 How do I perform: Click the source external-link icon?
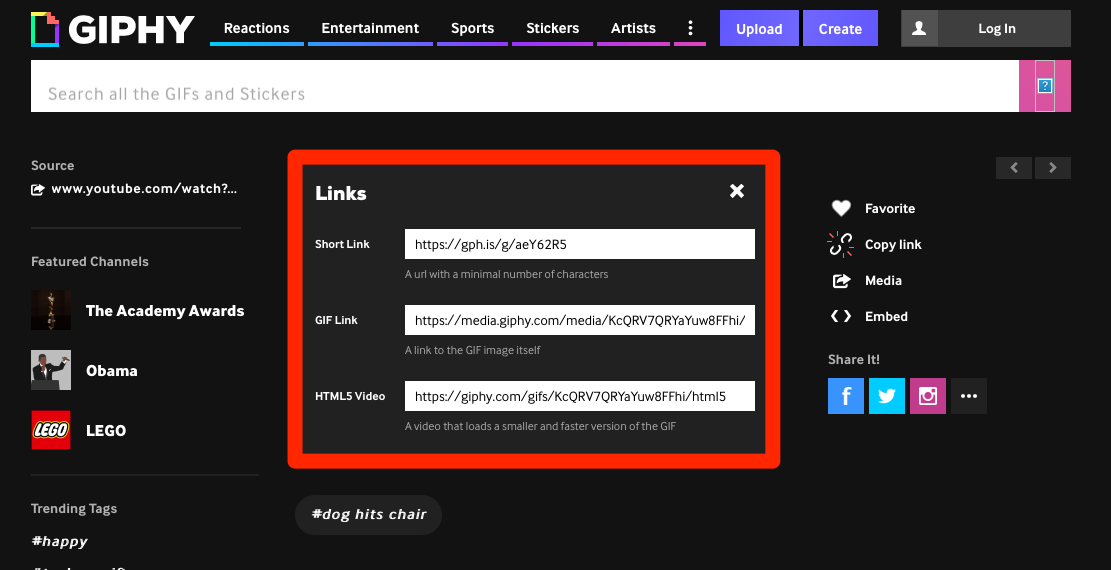38,189
